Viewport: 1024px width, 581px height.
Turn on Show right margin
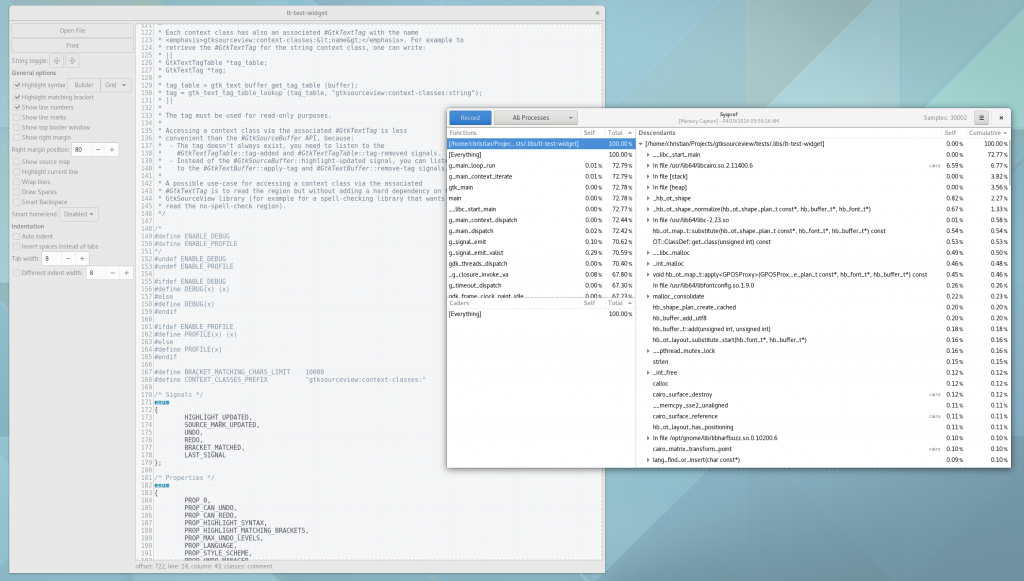(17, 138)
